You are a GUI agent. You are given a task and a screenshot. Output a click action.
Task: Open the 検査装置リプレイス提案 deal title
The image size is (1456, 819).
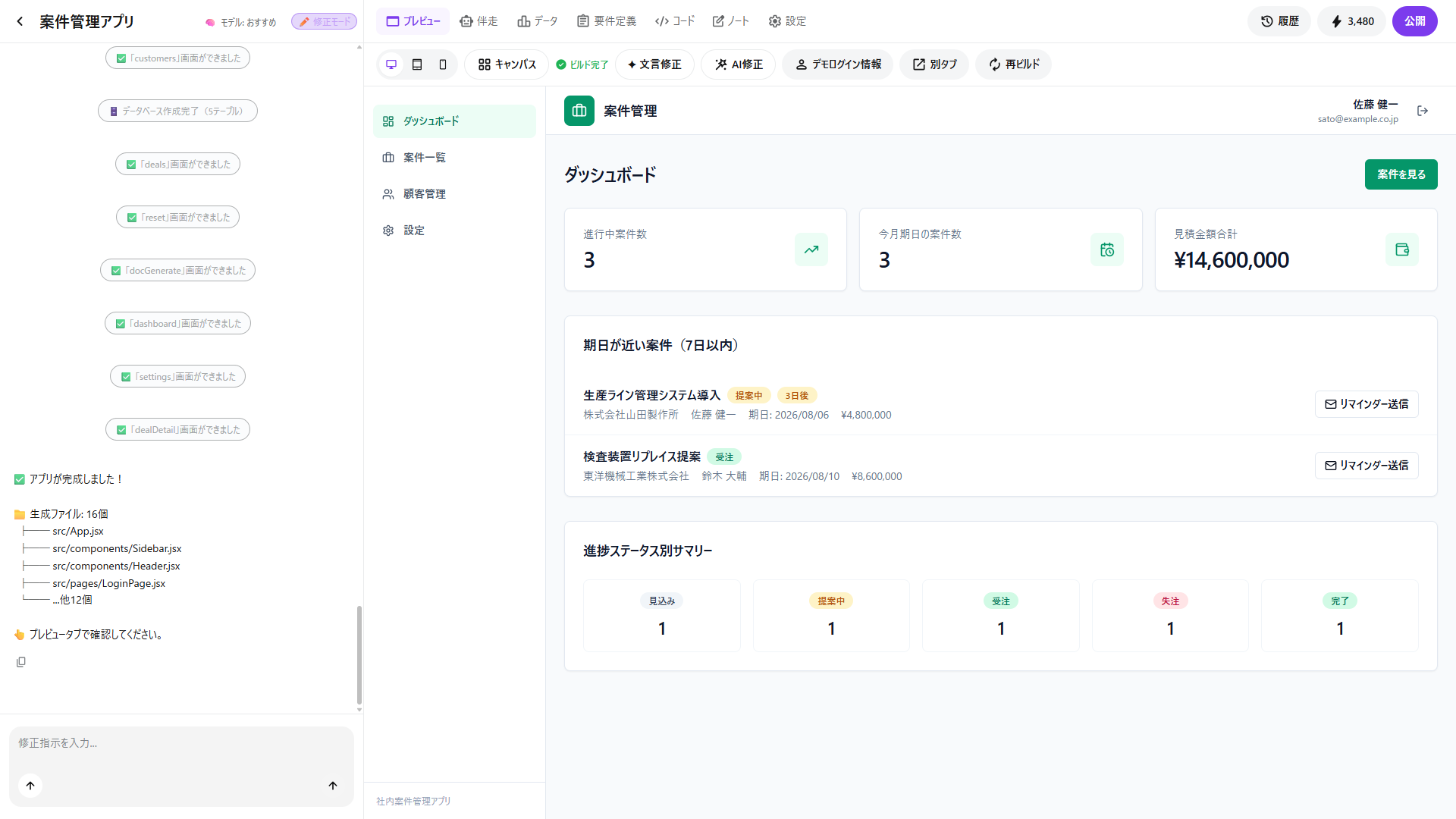click(642, 457)
